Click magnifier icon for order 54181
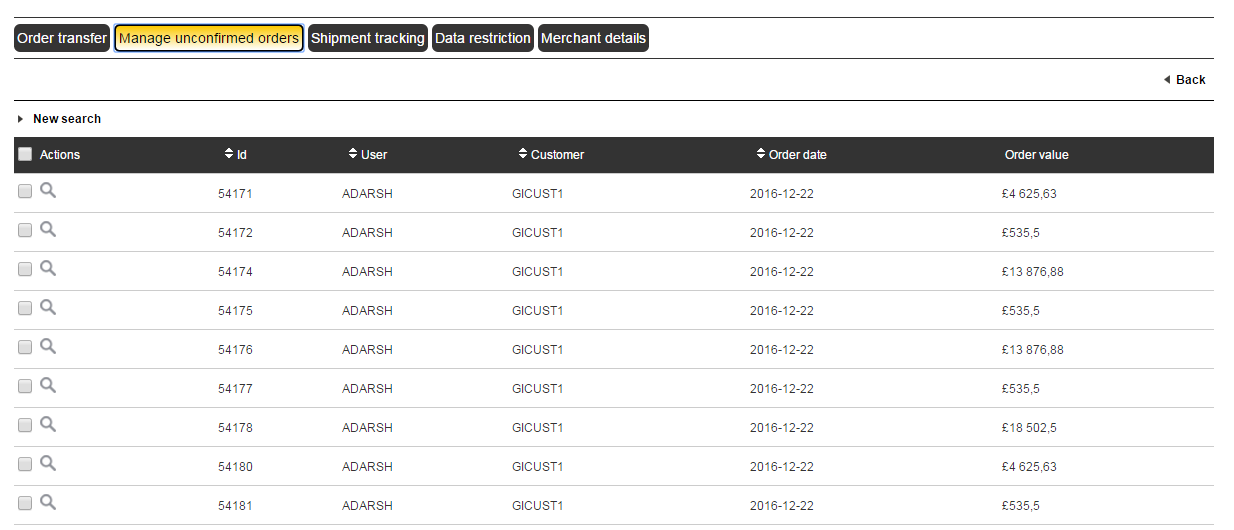This screenshot has width=1234, height=530. tap(48, 503)
